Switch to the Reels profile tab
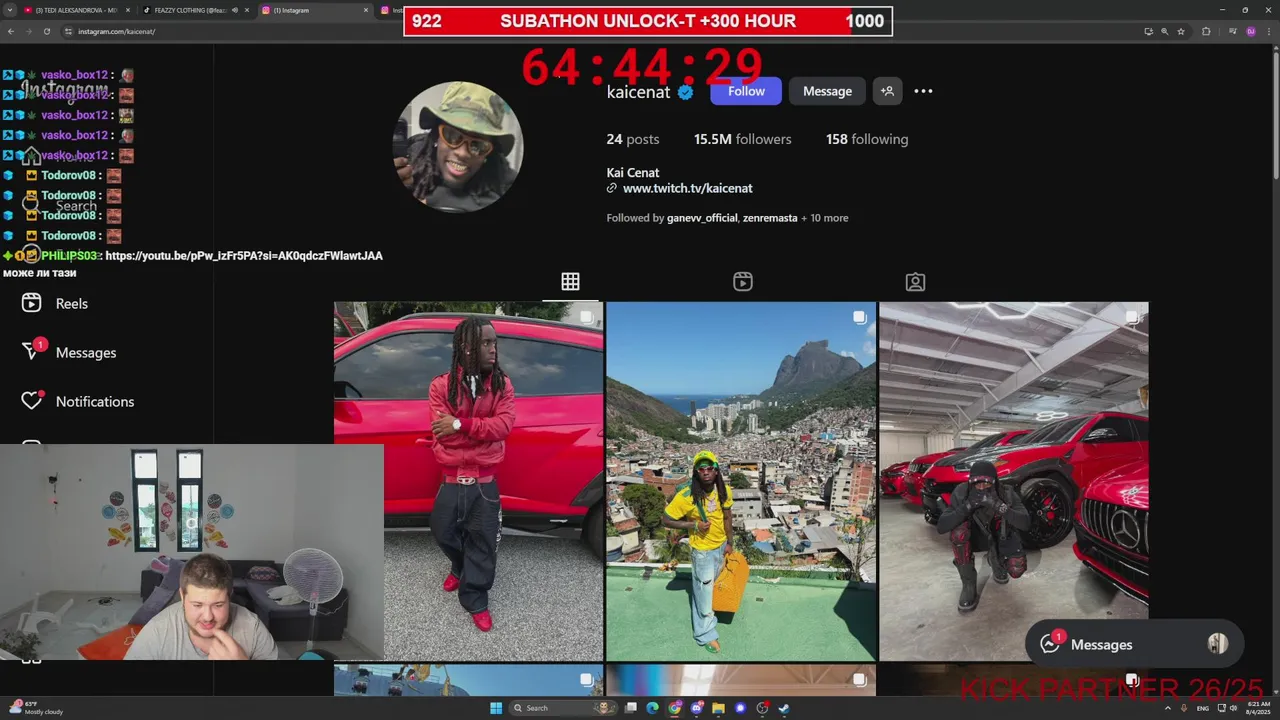The height and width of the screenshot is (720, 1280). (x=743, y=282)
